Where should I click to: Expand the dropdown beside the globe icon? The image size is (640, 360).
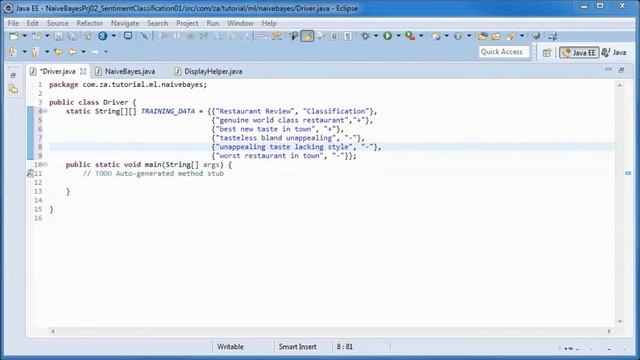pos(114,36)
